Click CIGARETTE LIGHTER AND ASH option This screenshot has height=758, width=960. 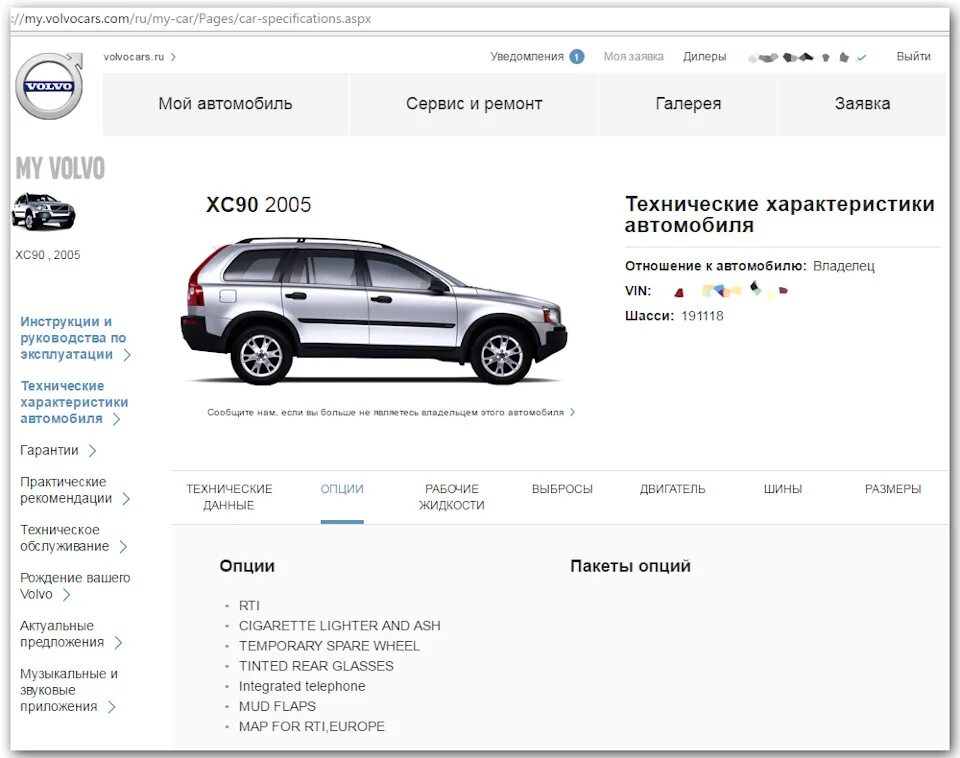pos(340,626)
